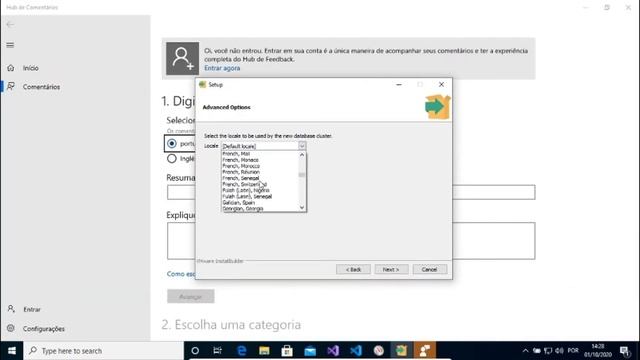
Task: Click the network icon in system tray
Action: click(x=548, y=351)
